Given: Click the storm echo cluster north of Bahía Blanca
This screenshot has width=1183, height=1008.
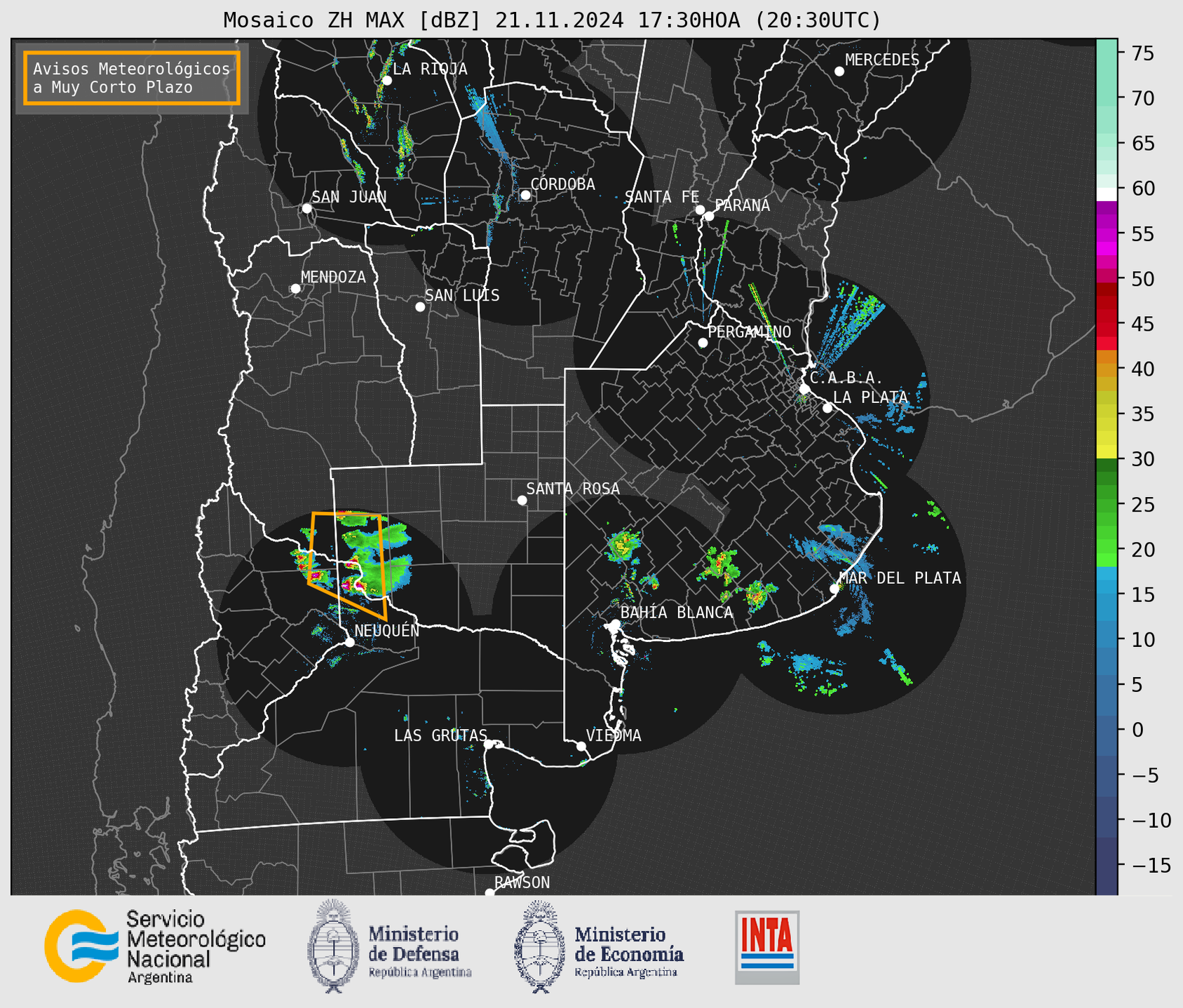Looking at the screenshot, I should coord(623,545).
